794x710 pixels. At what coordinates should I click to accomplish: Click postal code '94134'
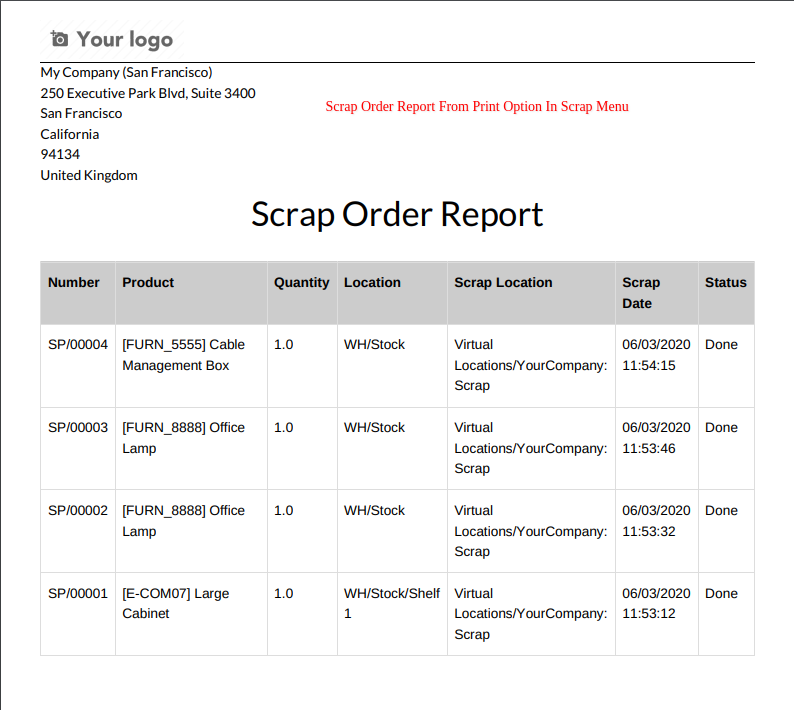60,154
